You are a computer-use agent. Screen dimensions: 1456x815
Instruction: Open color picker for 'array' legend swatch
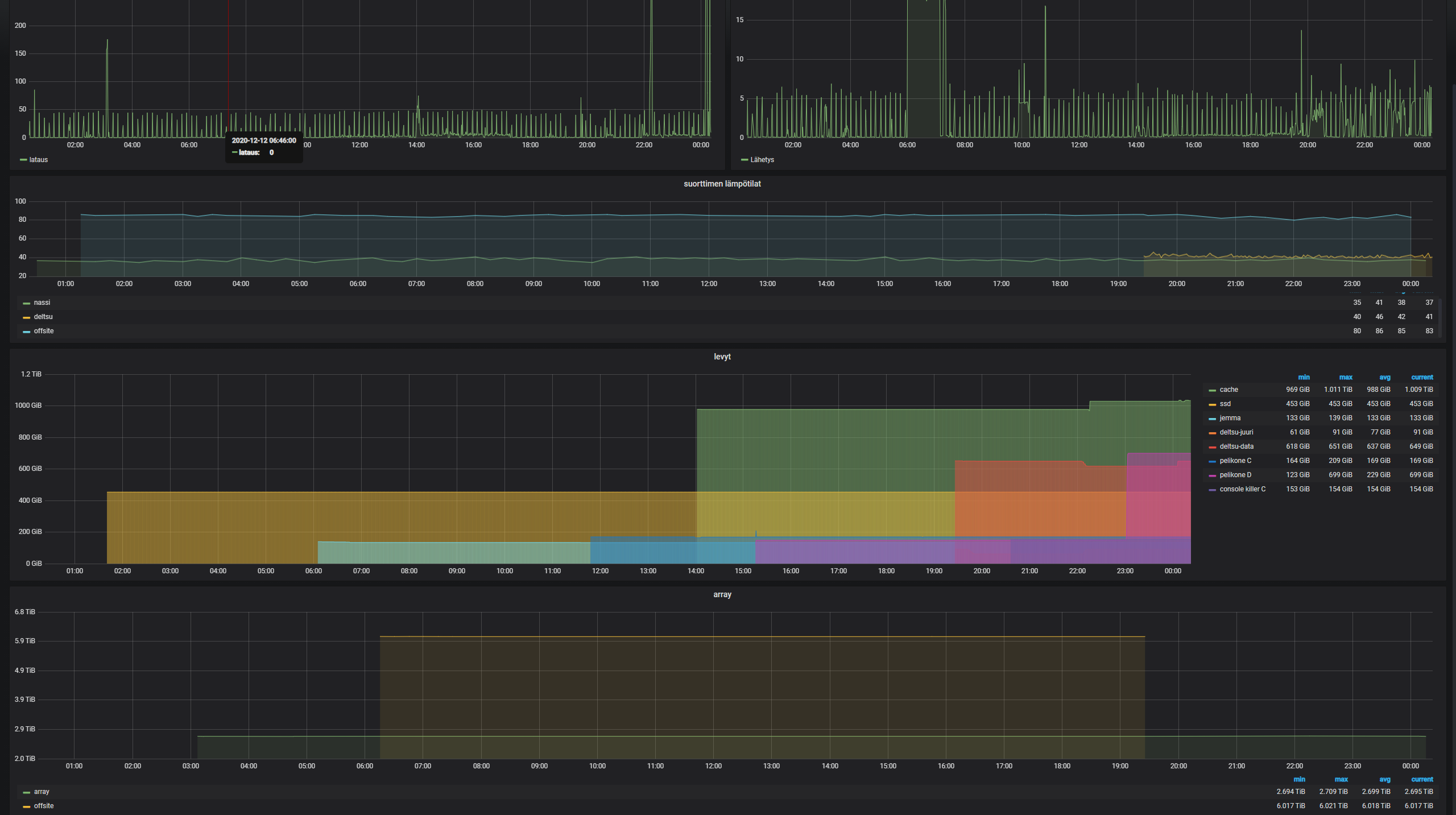(x=26, y=792)
